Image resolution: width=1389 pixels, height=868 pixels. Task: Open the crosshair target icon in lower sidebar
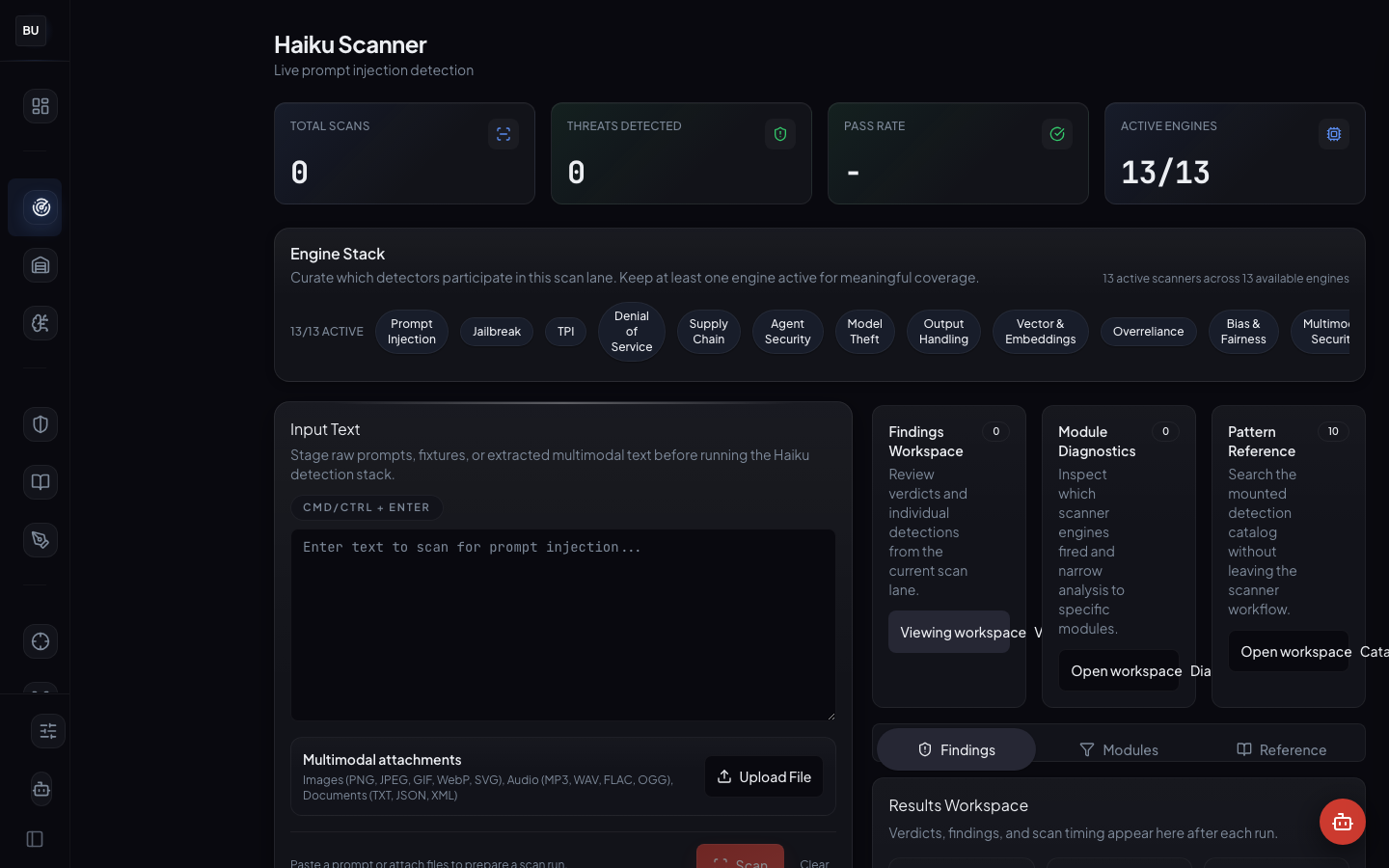point(40,641)
